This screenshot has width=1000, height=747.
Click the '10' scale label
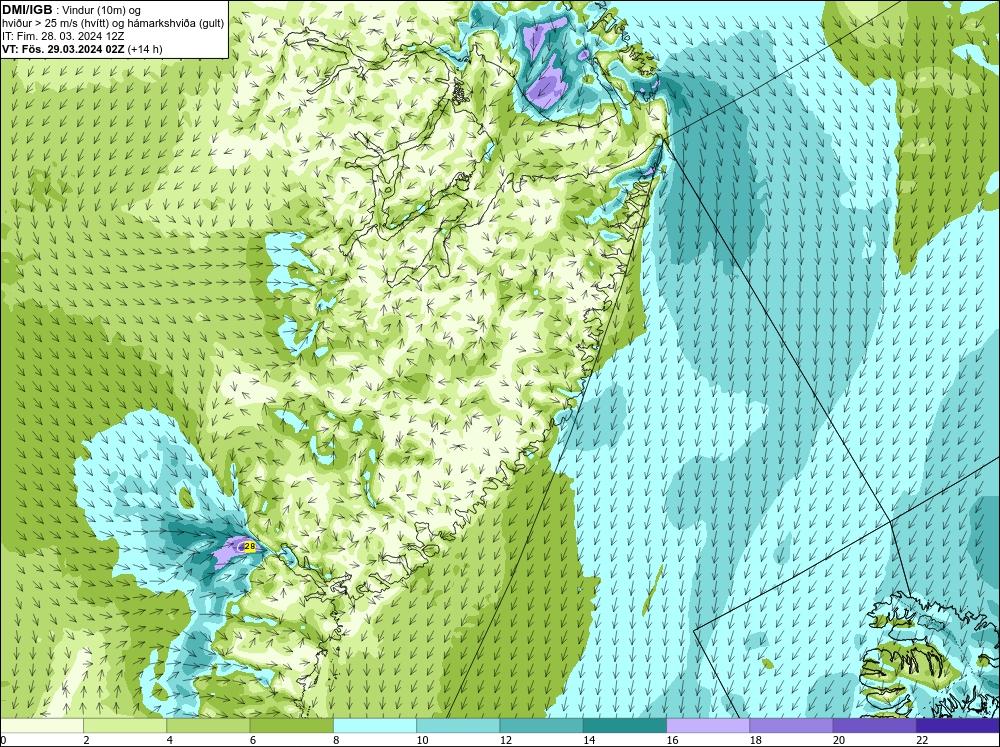(x=422, y=740)
